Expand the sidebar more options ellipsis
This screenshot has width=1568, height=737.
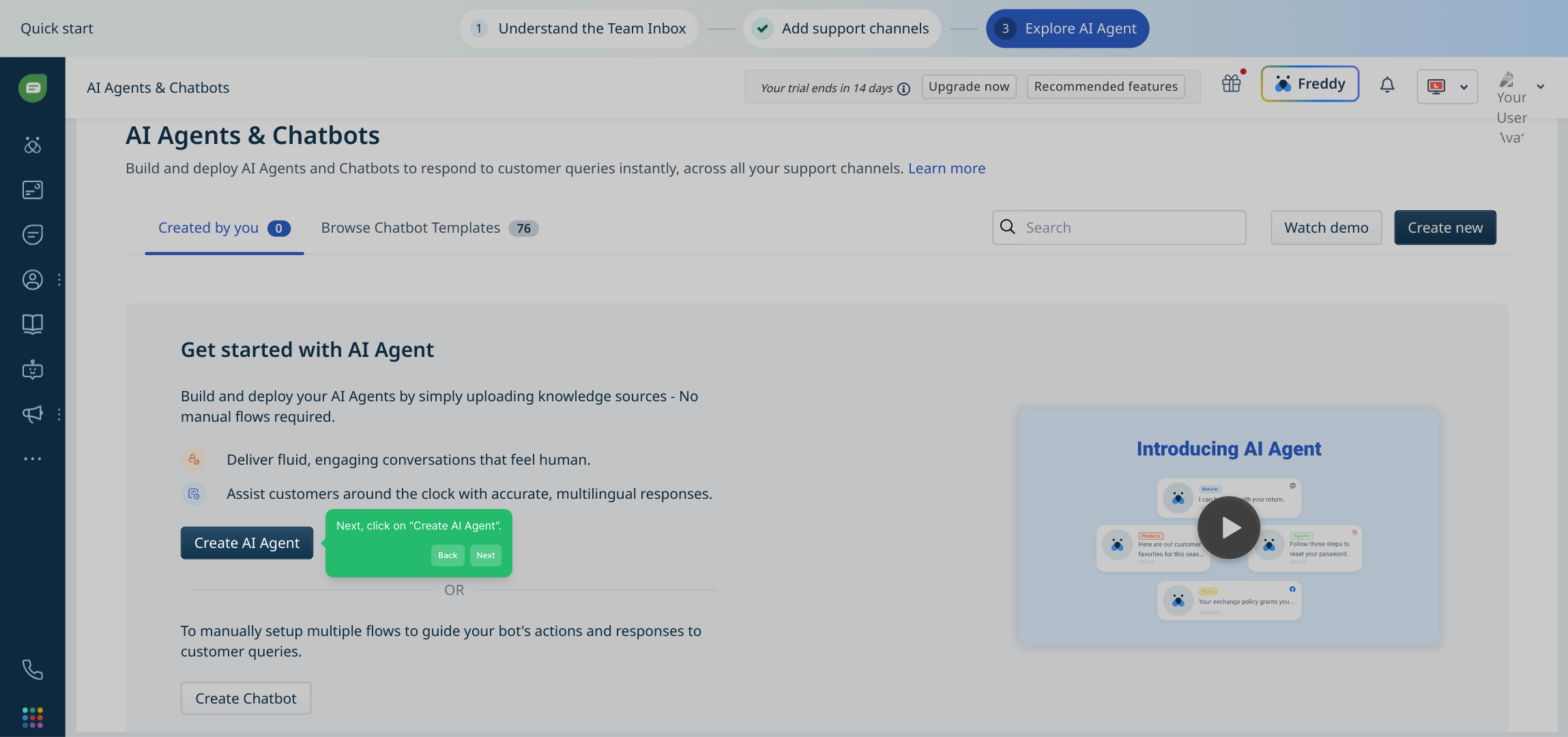[32, 459]
